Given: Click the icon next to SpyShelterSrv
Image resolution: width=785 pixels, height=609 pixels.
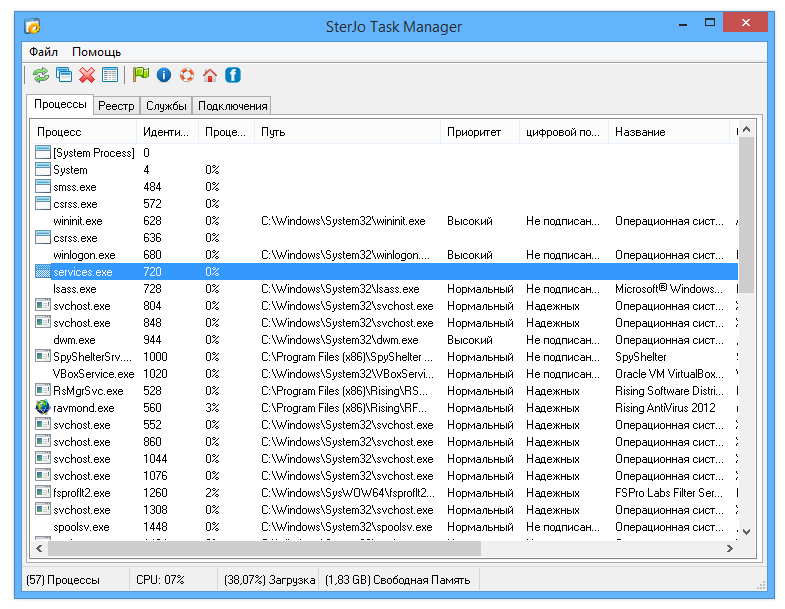Looking at the screenshot, I should [43, 356].
